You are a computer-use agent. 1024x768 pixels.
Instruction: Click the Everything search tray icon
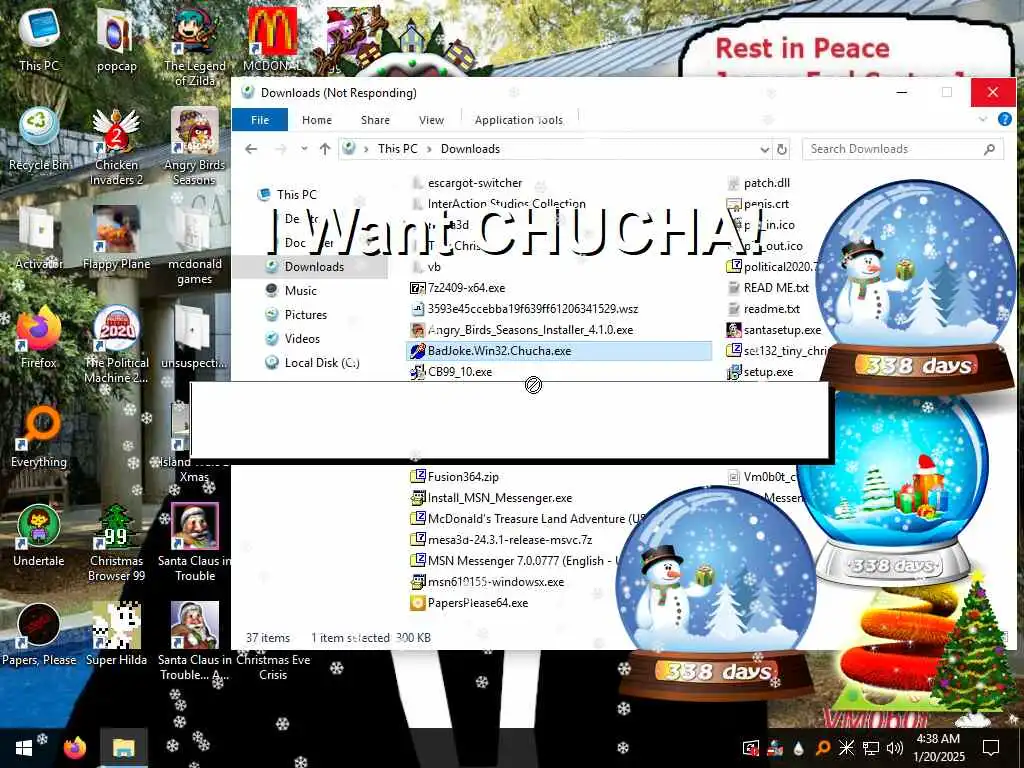coord(824,748)
